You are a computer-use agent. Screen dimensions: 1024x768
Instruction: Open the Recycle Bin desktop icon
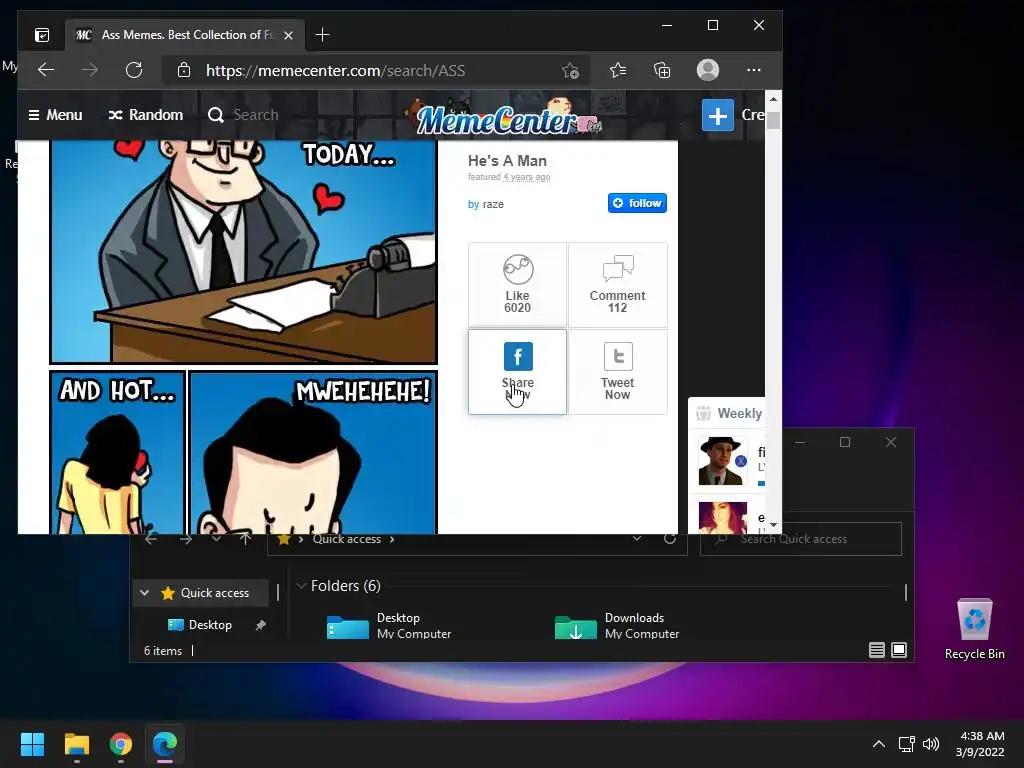point(974,629)
